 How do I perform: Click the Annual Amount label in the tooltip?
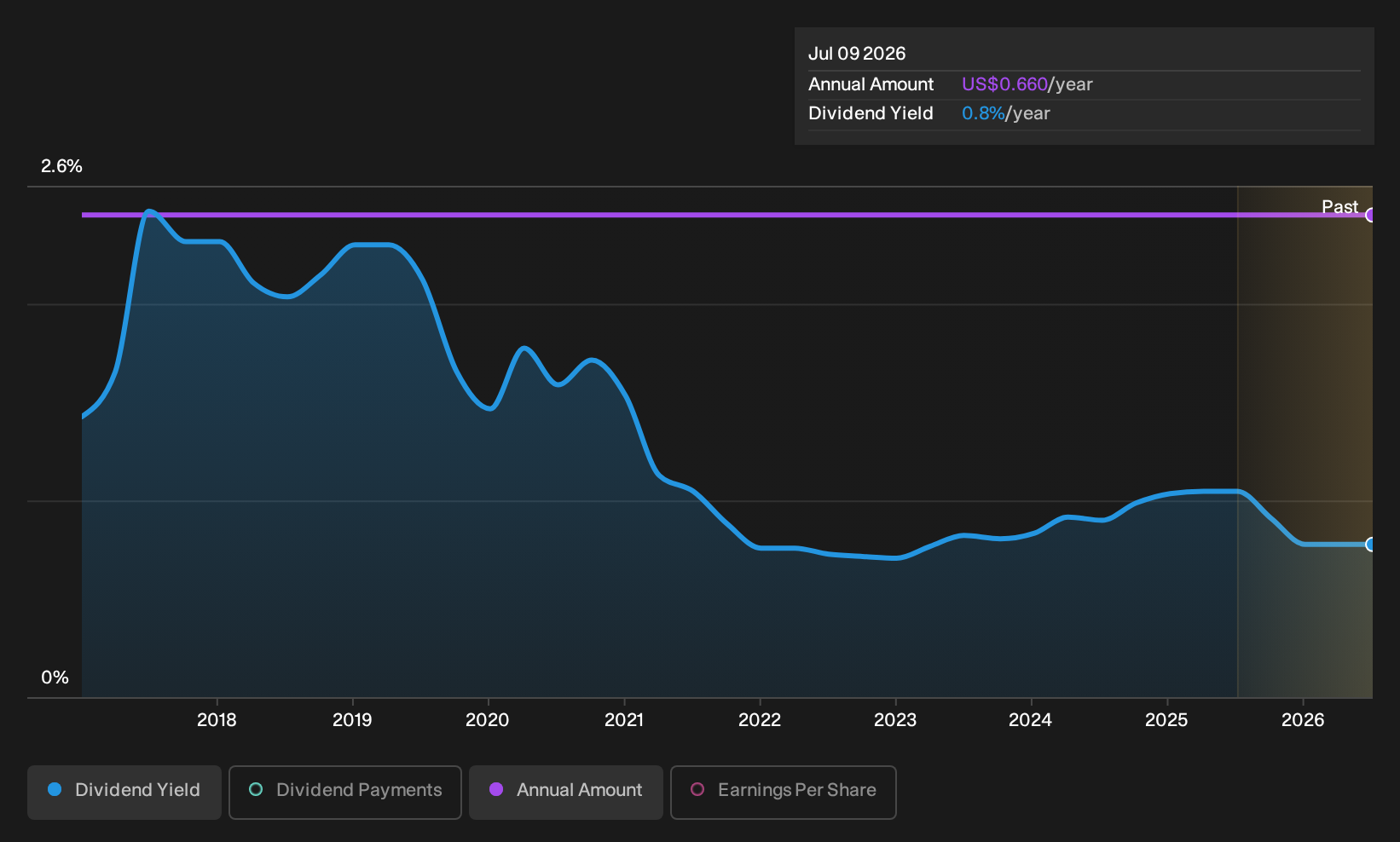point(871,84)
